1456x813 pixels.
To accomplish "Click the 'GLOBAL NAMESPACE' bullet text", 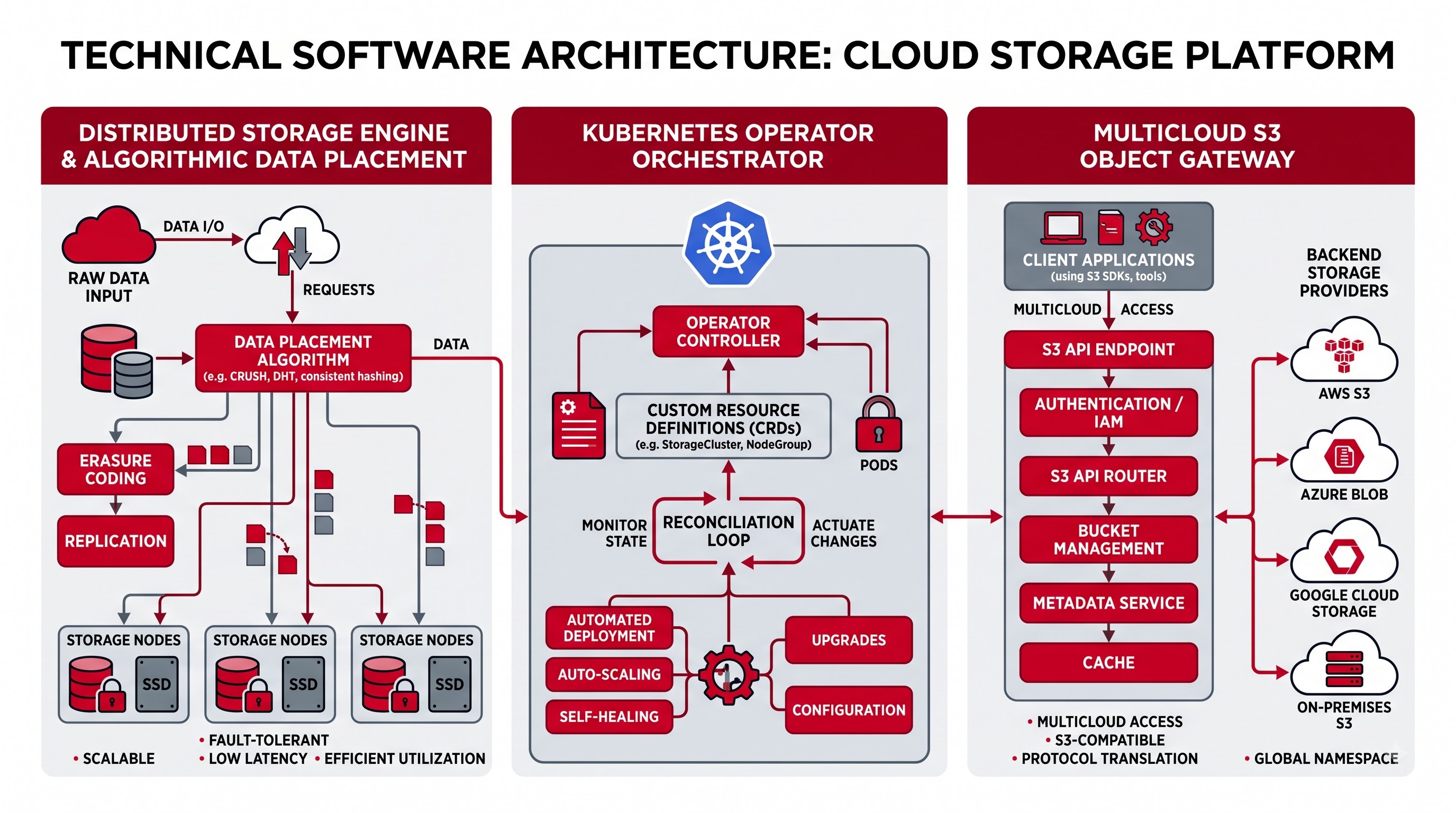I will [x=1326, y=758].
